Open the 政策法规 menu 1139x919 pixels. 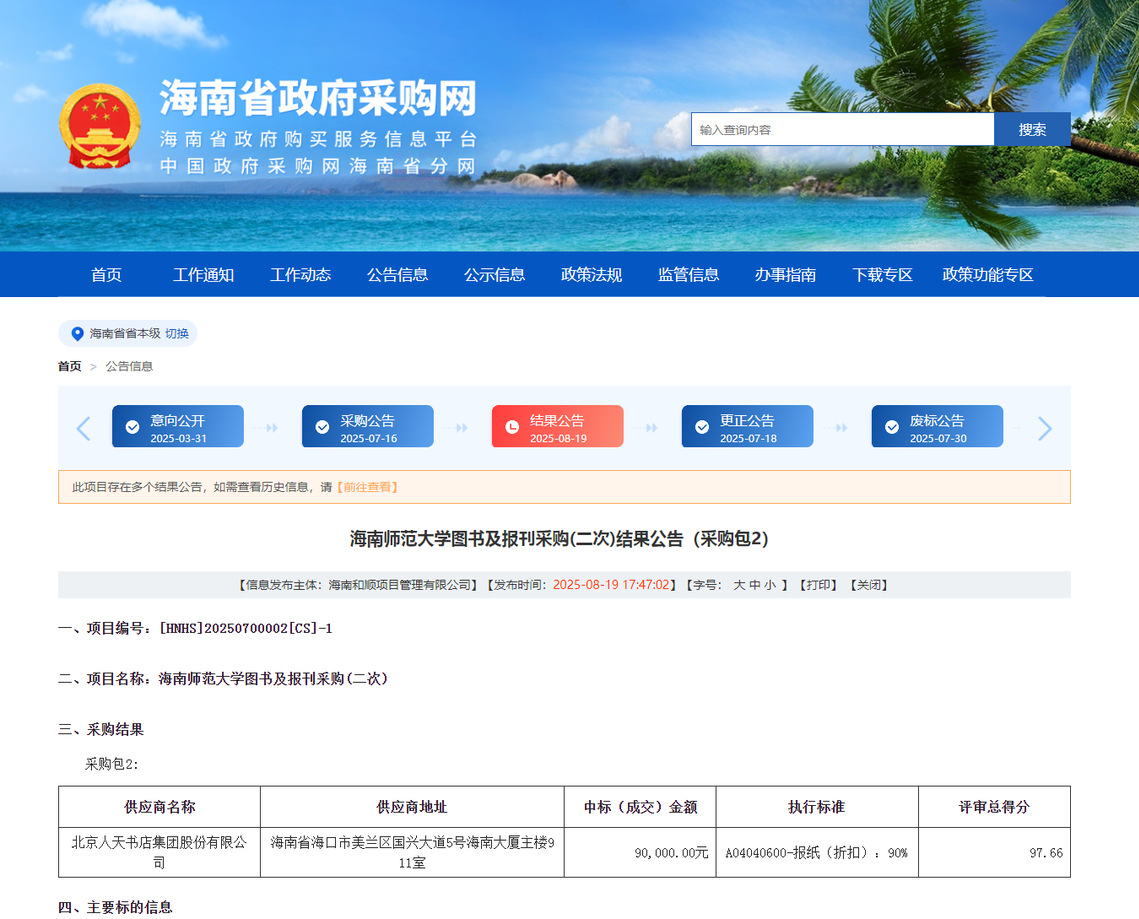(x=591, y=275)
